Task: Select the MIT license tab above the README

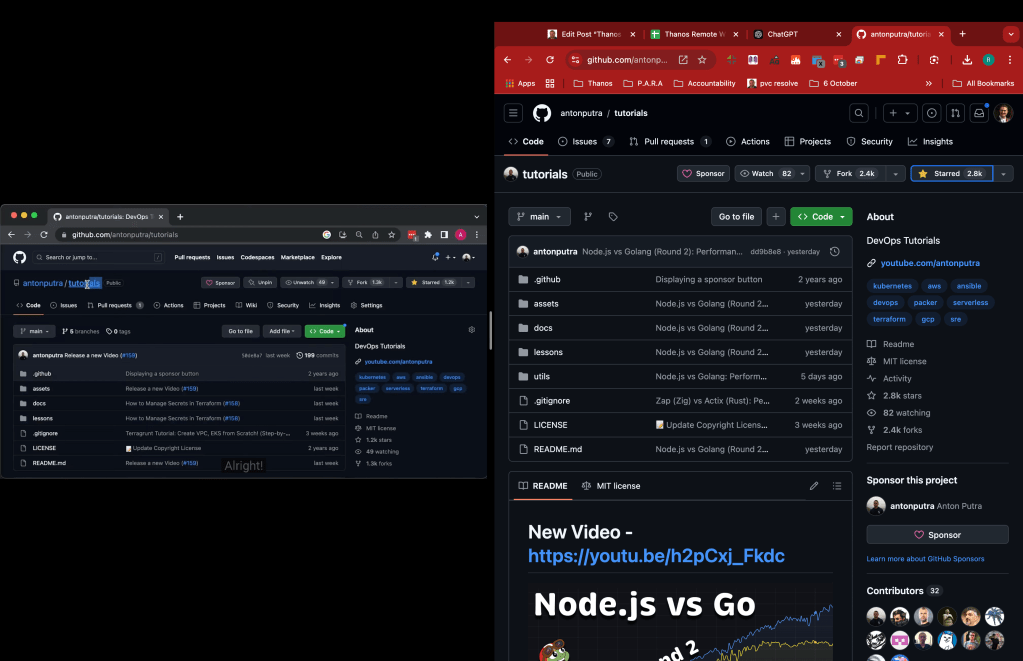Action: coord(611,485)
